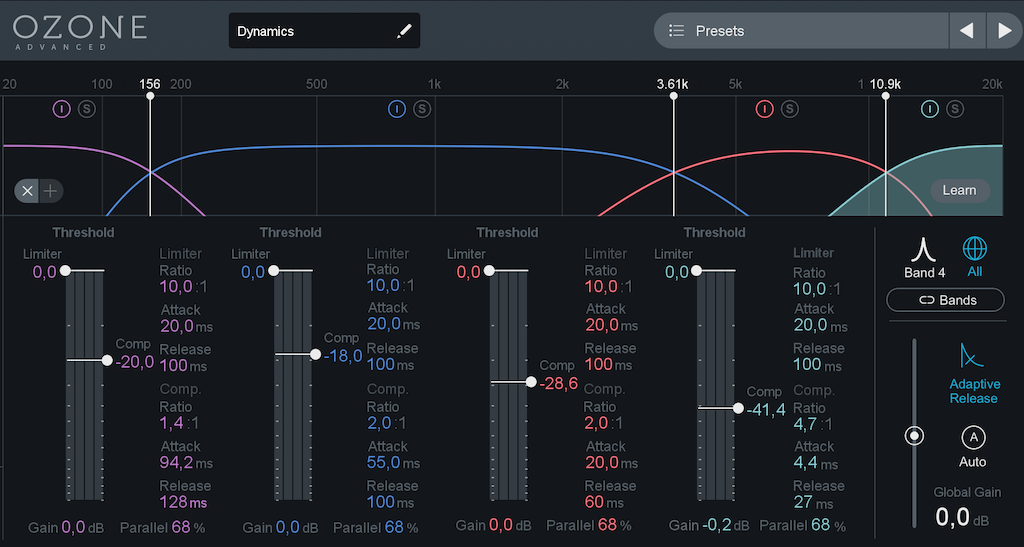Screen dimensions: 1024x547
Task: Select the All bands globe icon
Action: coord(974,249)
